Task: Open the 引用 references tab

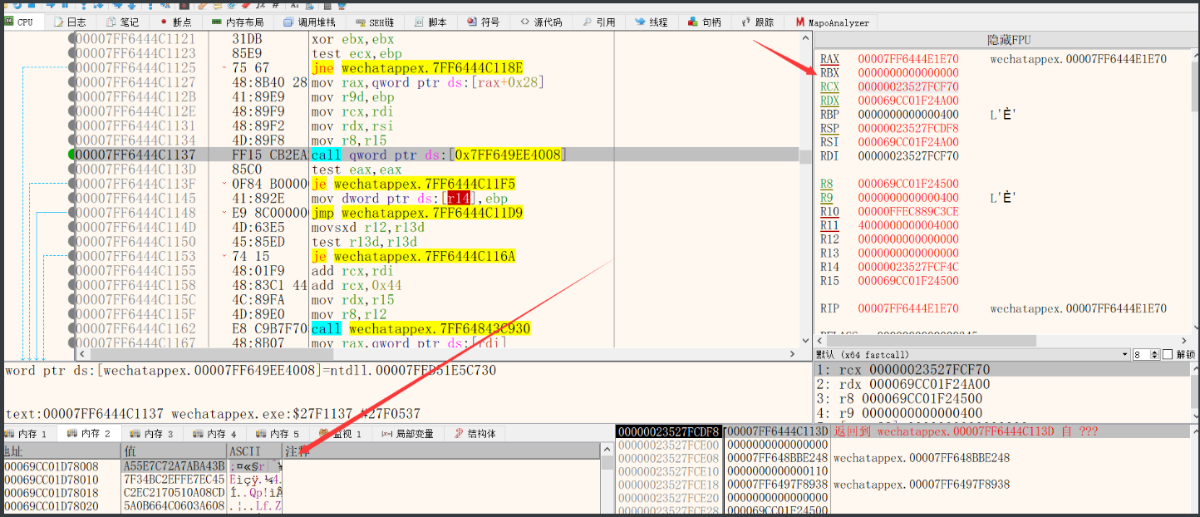Action: click(x=598, y=21)
